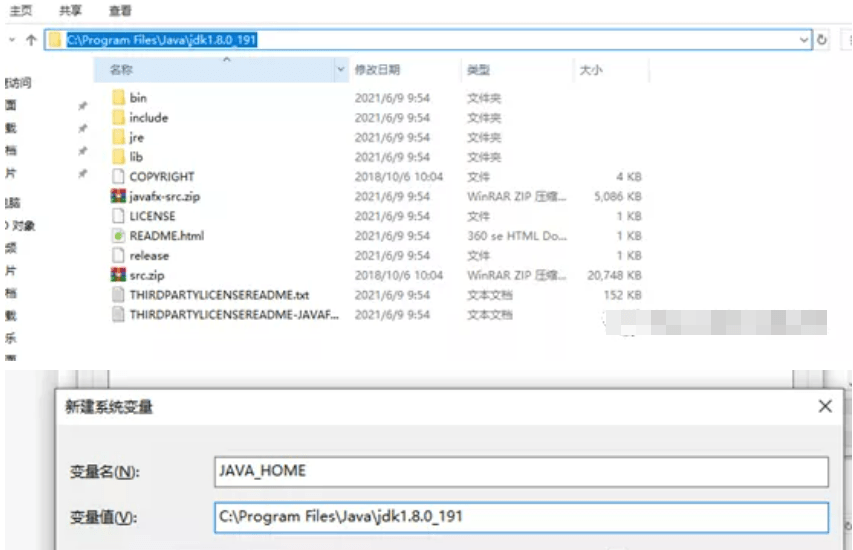The image size is (853, 550).
Task: Open the address bar history dropdown
Action: (803, 40)
